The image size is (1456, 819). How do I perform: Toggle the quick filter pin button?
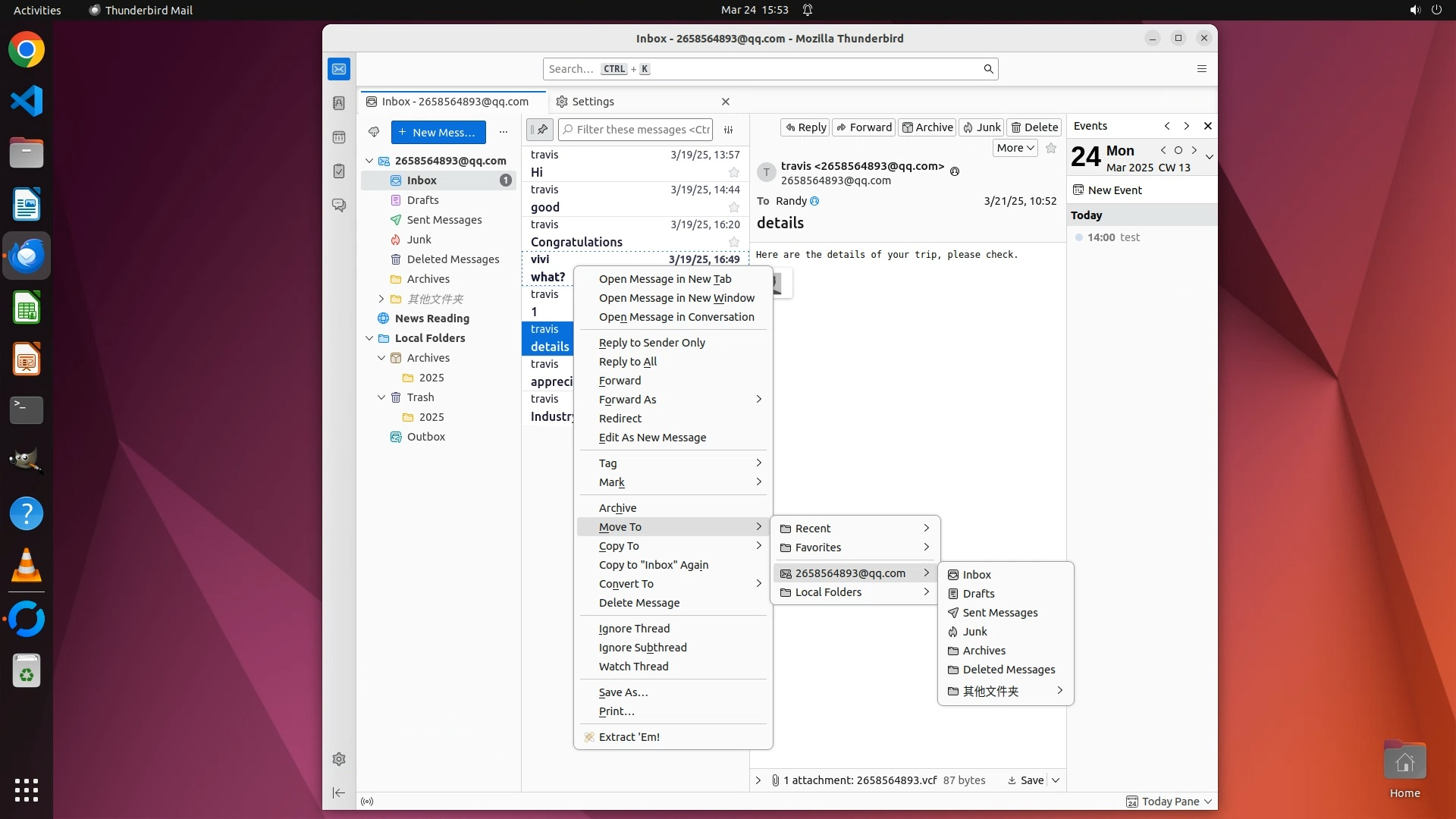click(x=540, y=130)
